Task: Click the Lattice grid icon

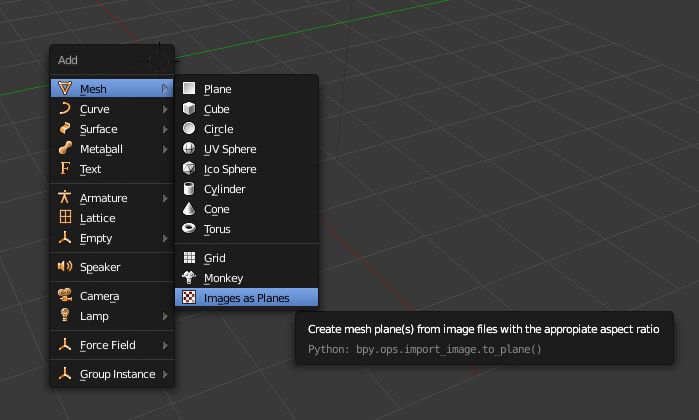Action: tap(65, 217)
